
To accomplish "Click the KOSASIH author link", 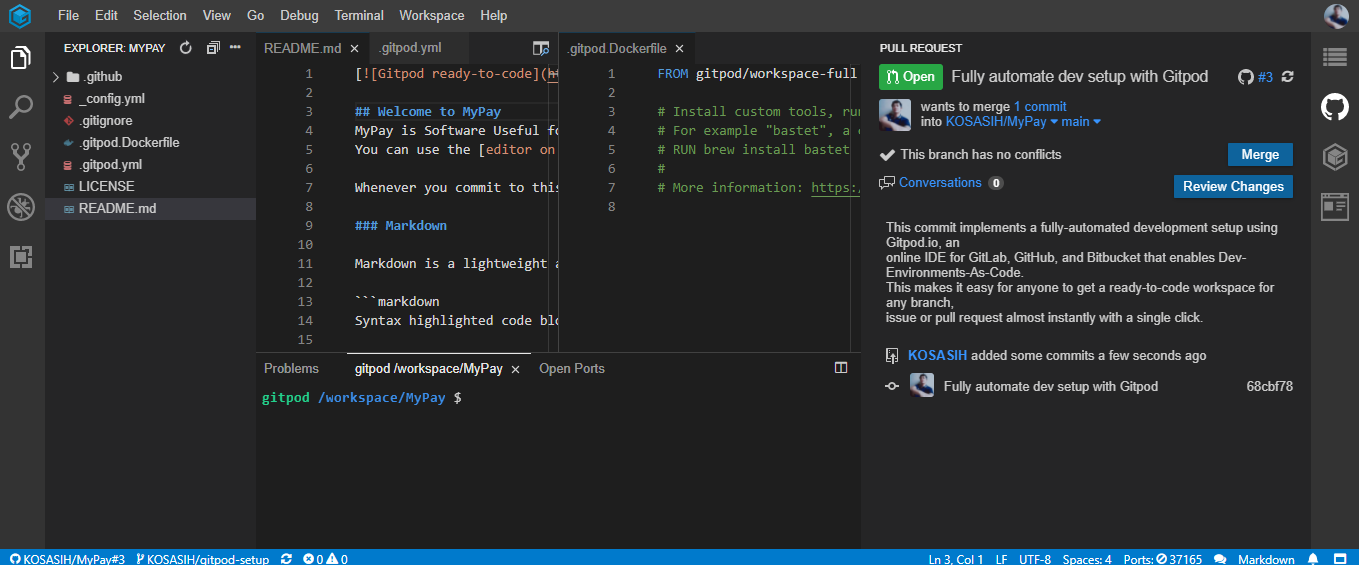I will tap(938, 355).
